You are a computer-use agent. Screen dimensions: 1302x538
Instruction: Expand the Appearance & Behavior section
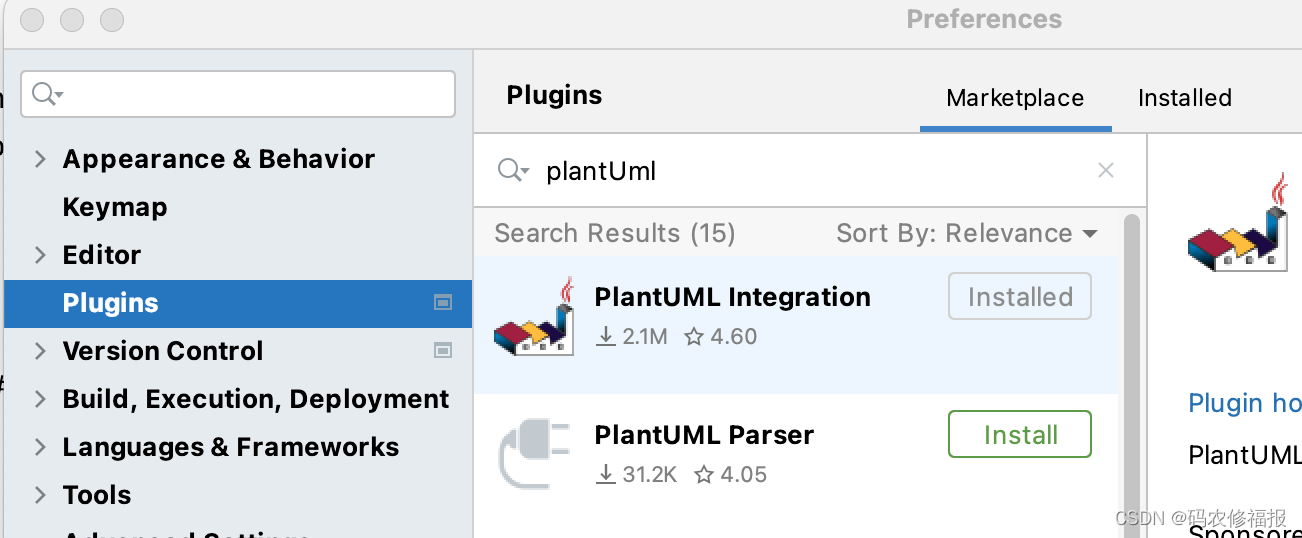pyautogui.click(x=40, y=159)
